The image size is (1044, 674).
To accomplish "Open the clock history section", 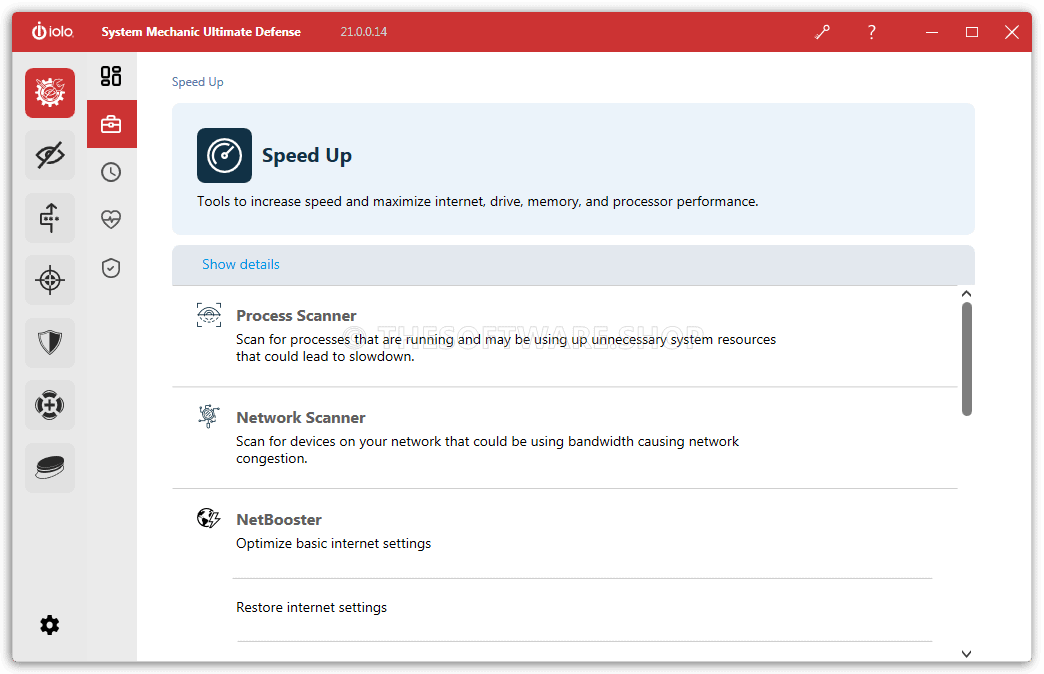I will [111, 172].
